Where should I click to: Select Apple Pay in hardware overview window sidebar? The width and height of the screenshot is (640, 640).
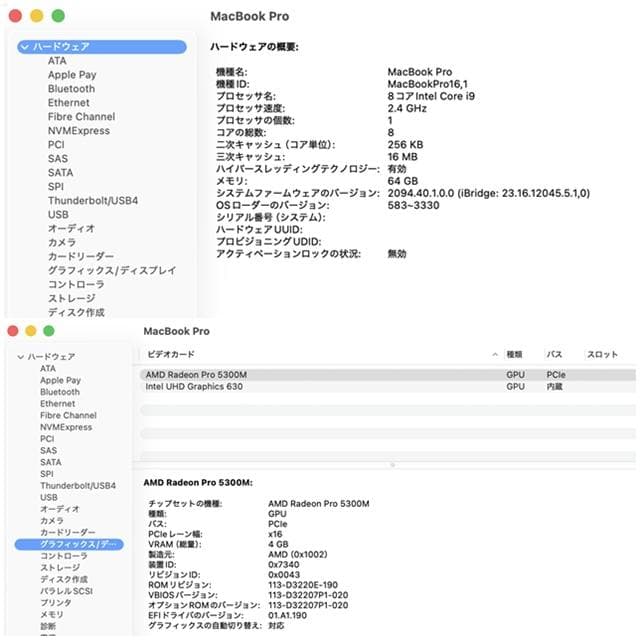click(x=72, y=75)
